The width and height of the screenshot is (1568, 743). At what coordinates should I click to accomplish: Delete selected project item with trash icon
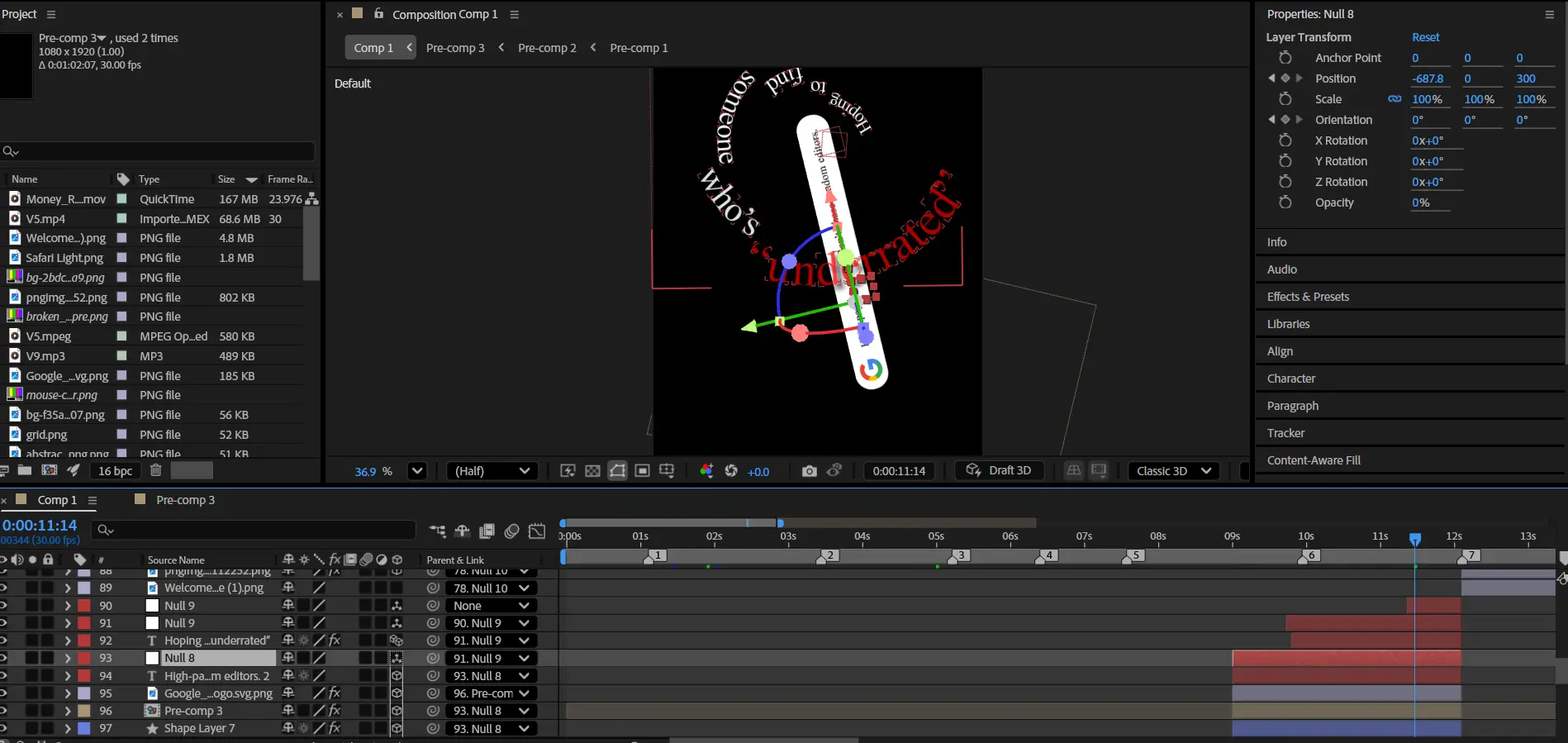[155, 470]
